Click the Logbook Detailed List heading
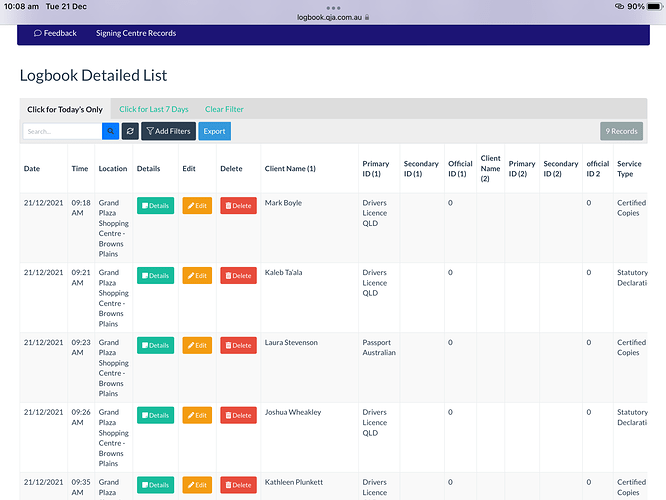Screen dimensions: 666x500 tap(93, 76)
